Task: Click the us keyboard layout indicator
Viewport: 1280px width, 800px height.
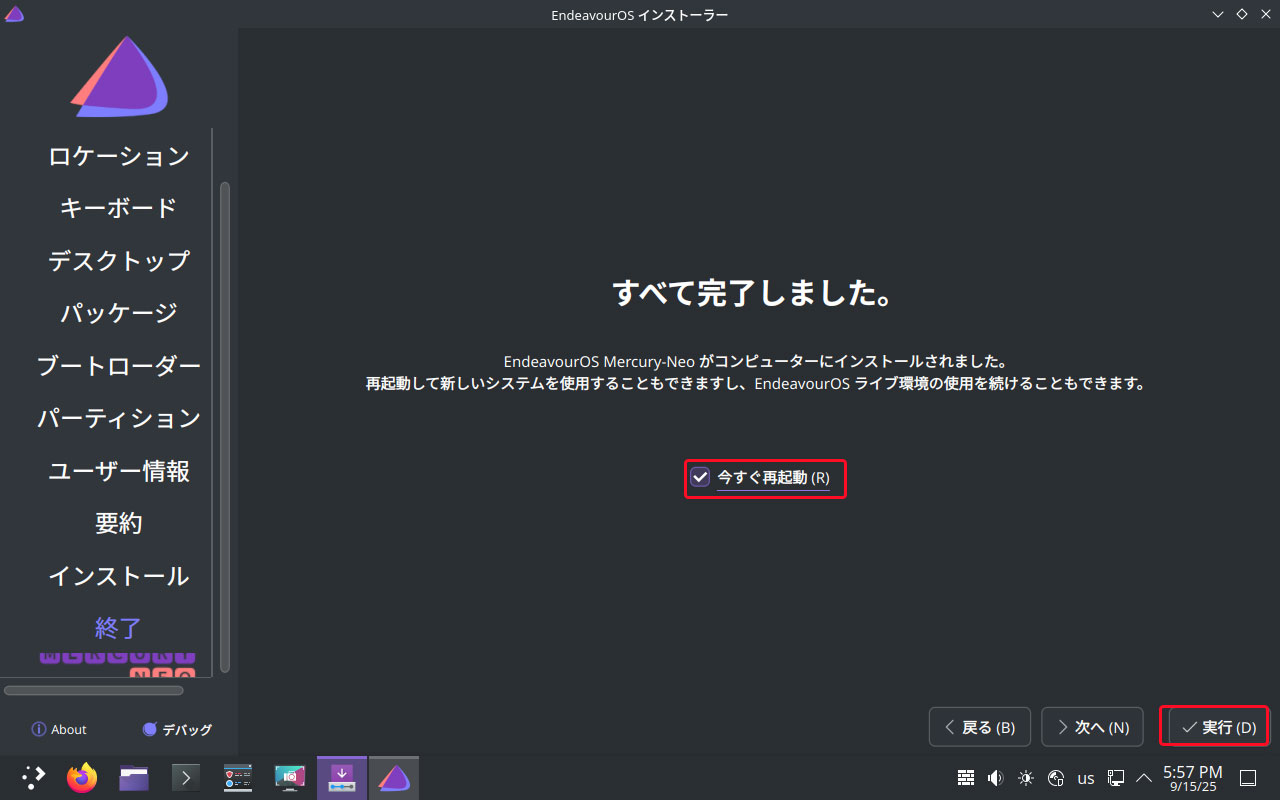Action: point(1086,778)
